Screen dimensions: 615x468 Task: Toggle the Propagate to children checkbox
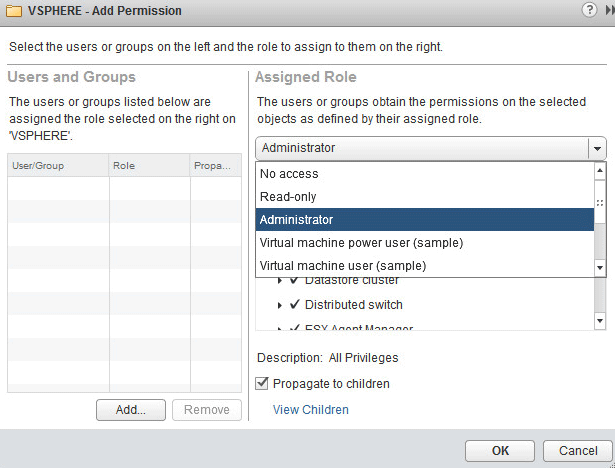(x=262, y=383)
